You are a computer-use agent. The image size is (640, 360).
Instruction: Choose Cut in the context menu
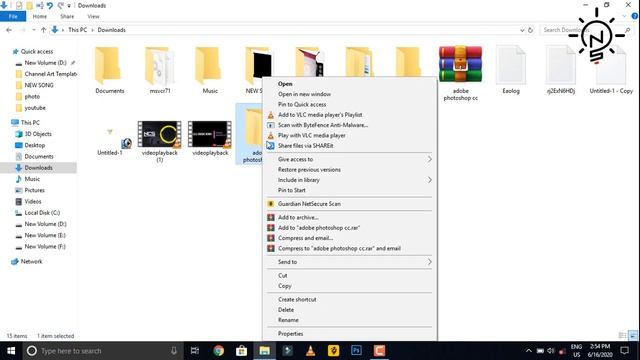click(x=282, y=276)
